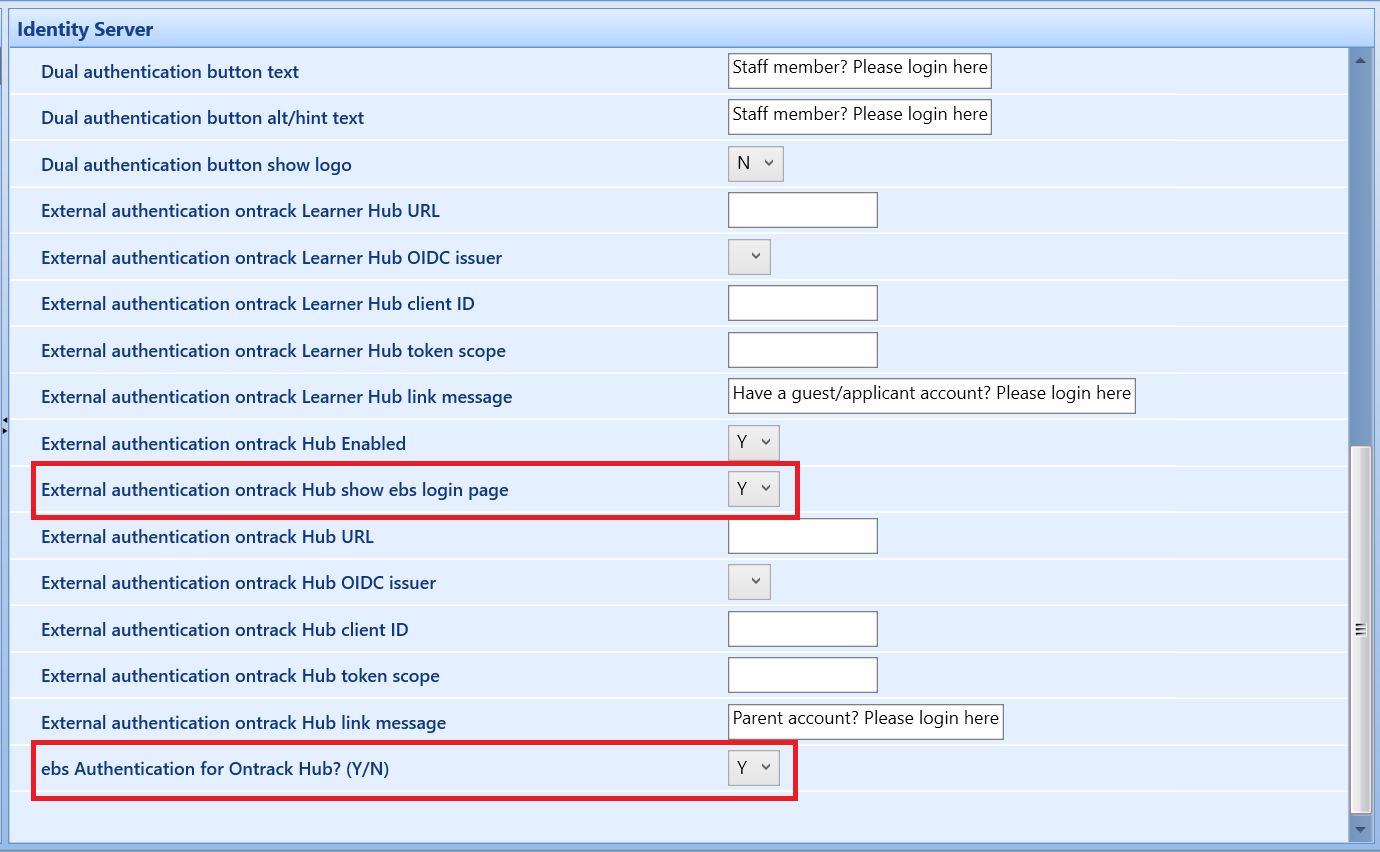Click the Identity Server section header
This screenshot has width=1380, height=852.
click(x=690, y=29)
